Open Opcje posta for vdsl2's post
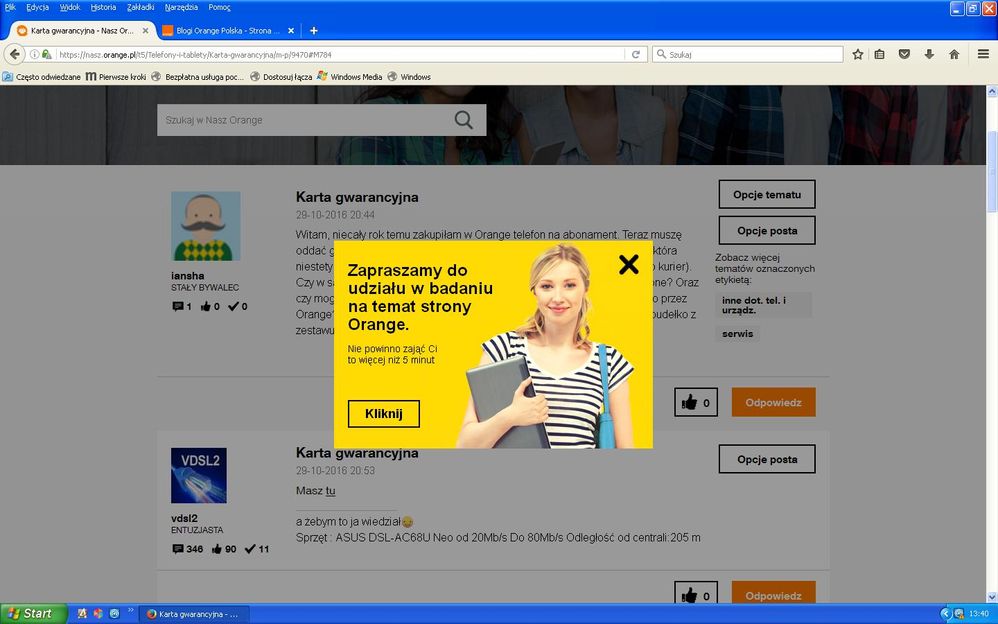This screenshot has height=624, width=998. pos(767,459)
